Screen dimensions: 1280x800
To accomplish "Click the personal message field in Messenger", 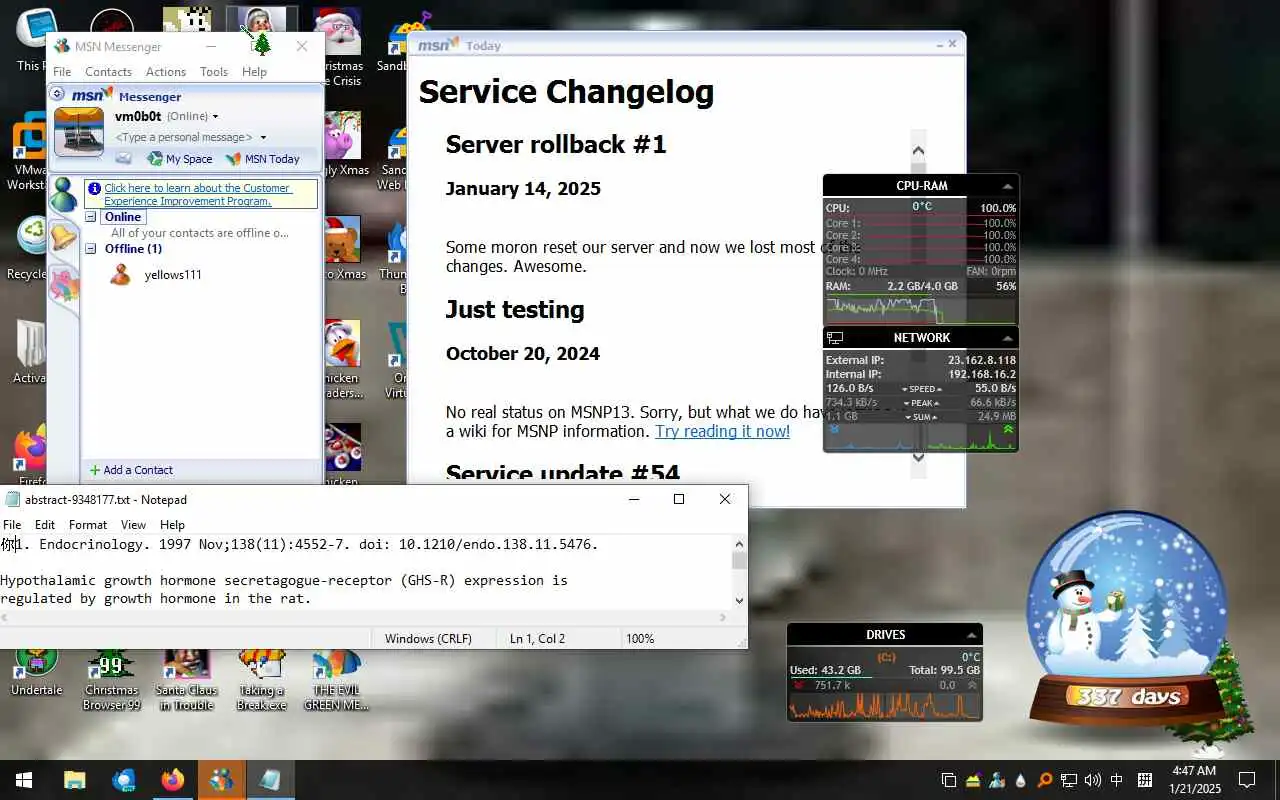I will pyautogui.click(x=184, y=137).
